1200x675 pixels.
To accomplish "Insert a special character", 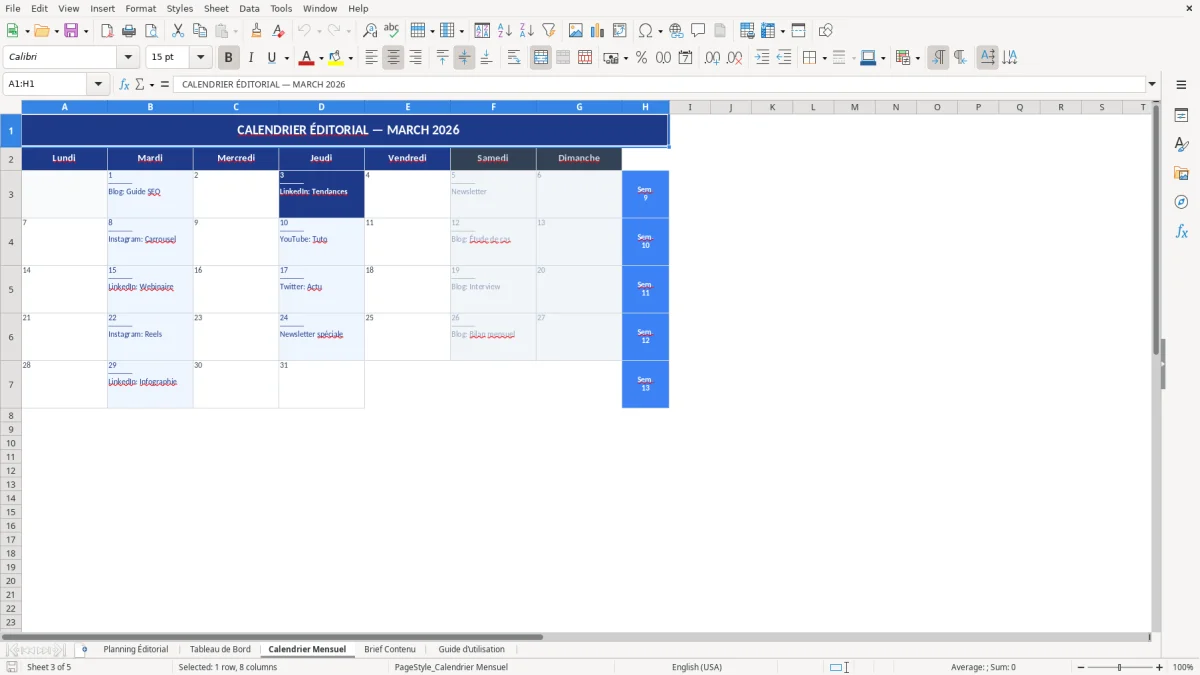I will (646, 30).
